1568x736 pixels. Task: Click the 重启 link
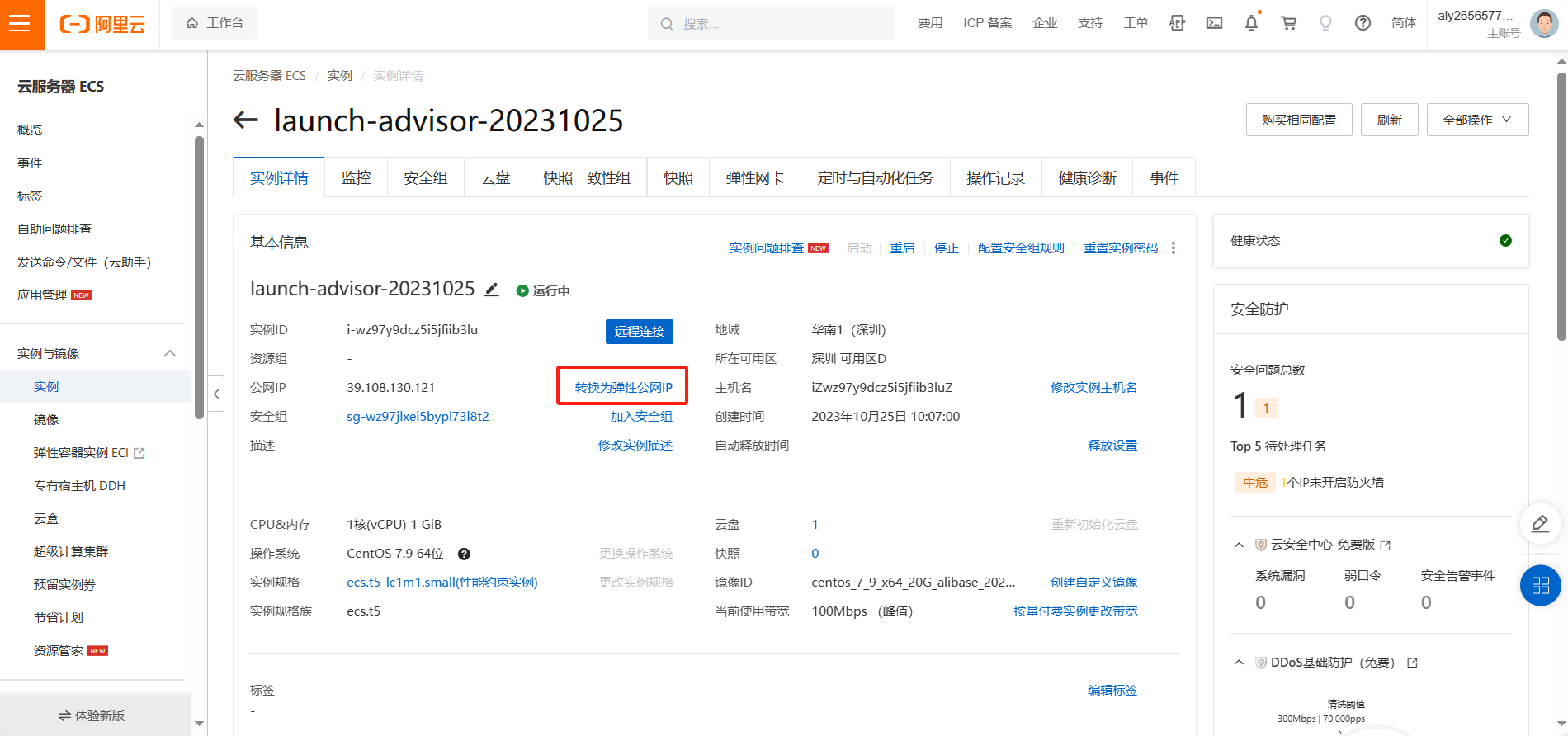click(x=902, y=248)
